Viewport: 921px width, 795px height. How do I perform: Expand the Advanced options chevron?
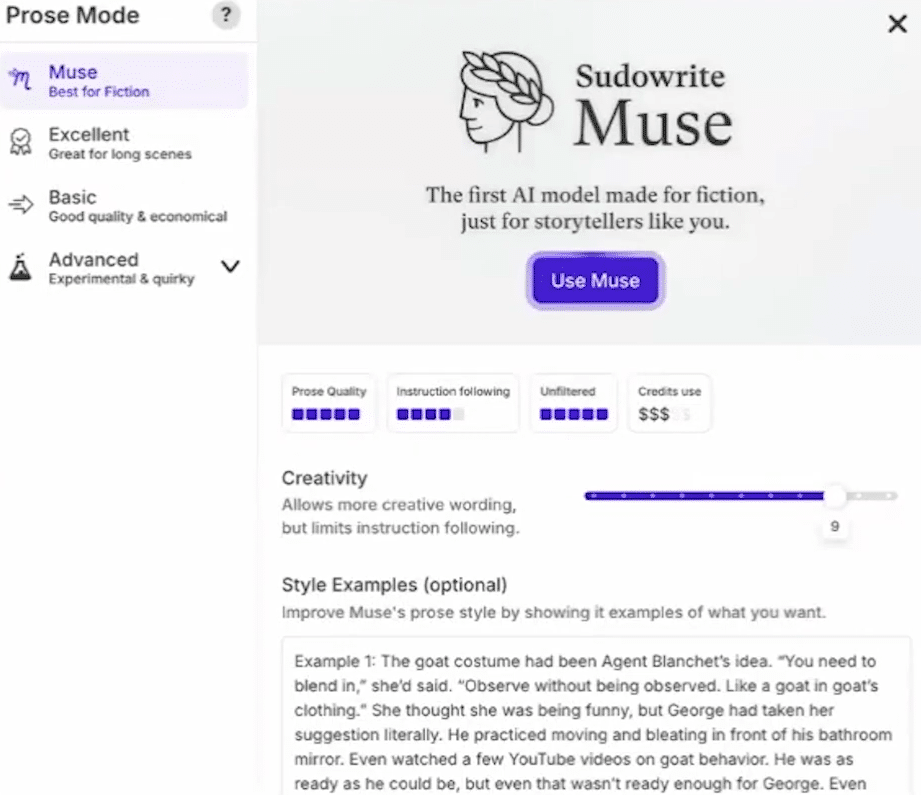230,267
